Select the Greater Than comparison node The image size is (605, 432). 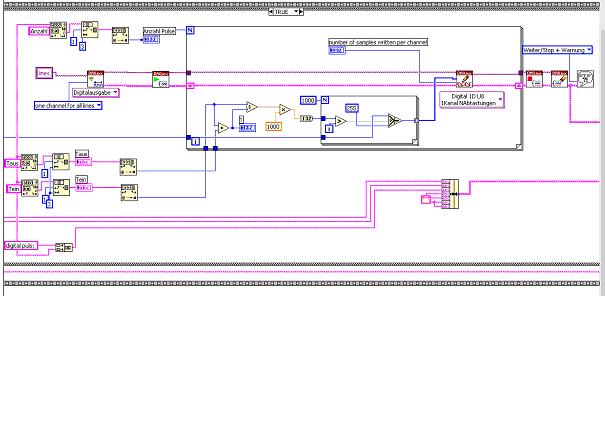[x=341, y=122]
